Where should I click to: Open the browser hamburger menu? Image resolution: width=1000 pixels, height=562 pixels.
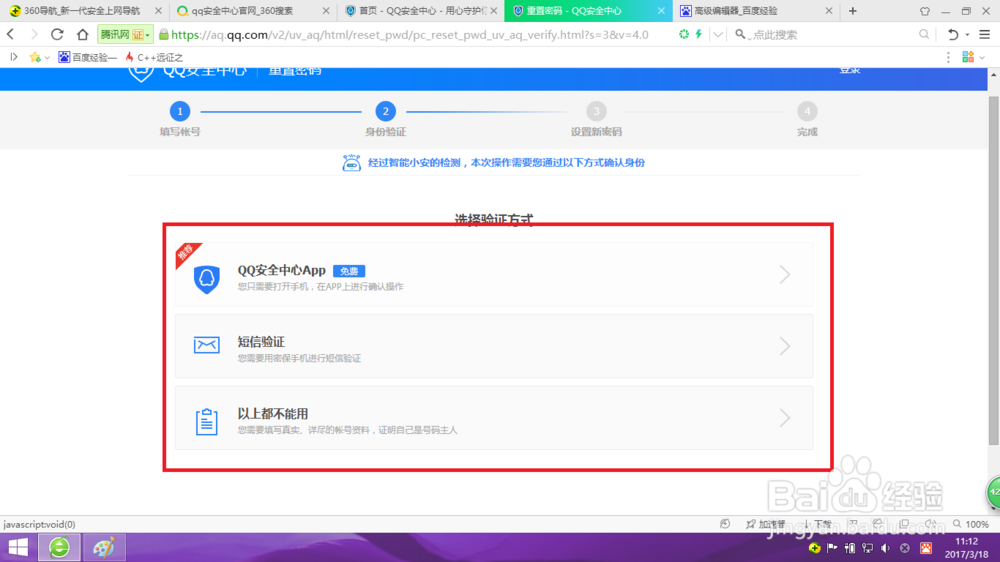pos(985,34)
